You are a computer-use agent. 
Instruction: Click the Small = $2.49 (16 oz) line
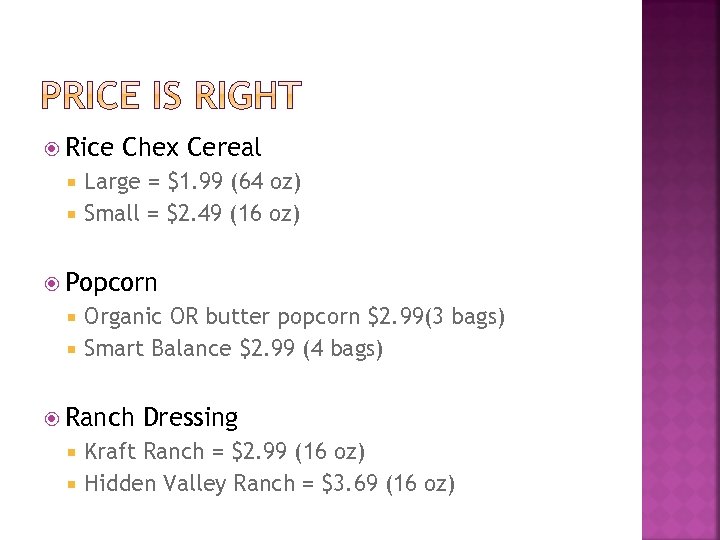(192, 214)
